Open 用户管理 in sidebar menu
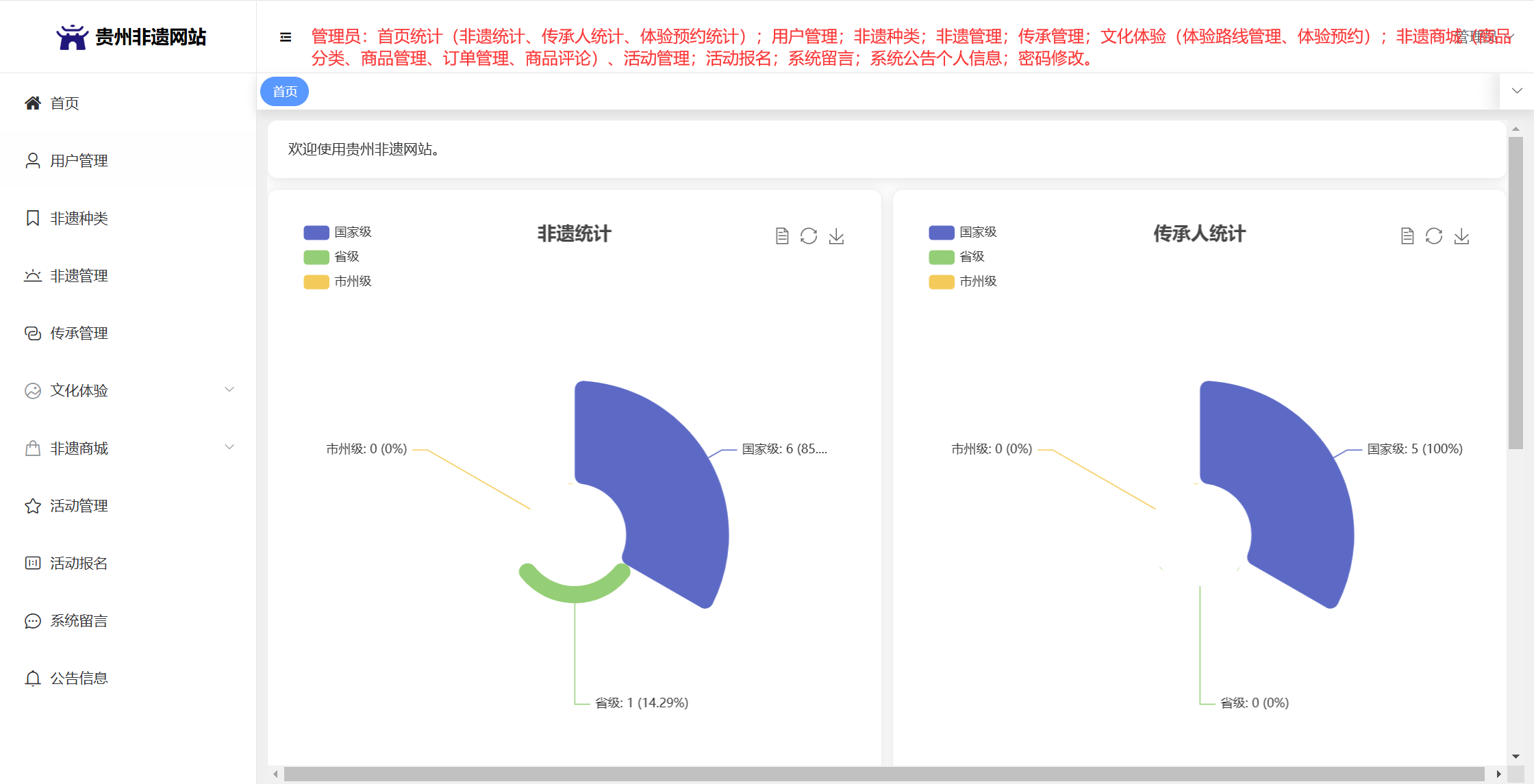 point(79,161)
